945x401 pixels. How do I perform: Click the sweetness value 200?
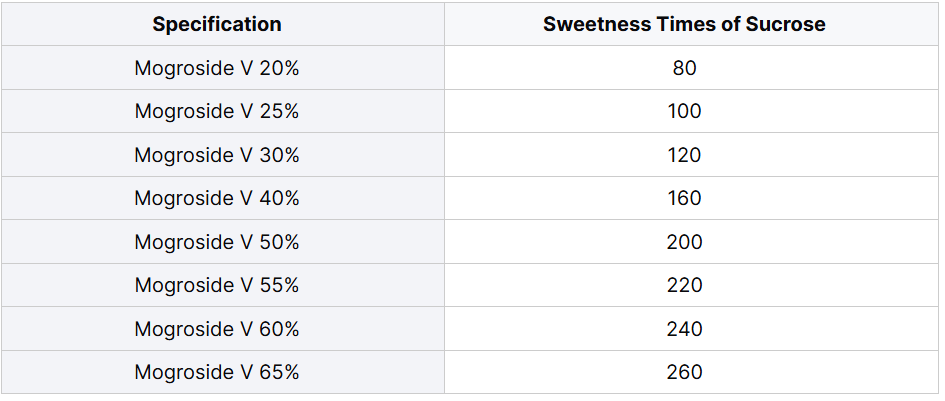[x=685, y=242]
